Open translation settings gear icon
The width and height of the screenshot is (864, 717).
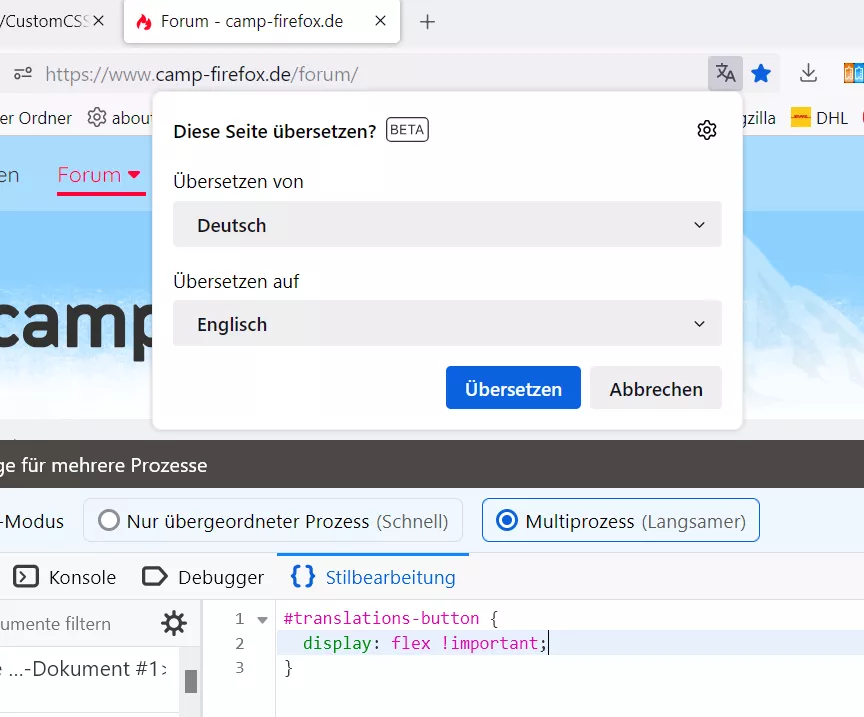tap(706, 130)
